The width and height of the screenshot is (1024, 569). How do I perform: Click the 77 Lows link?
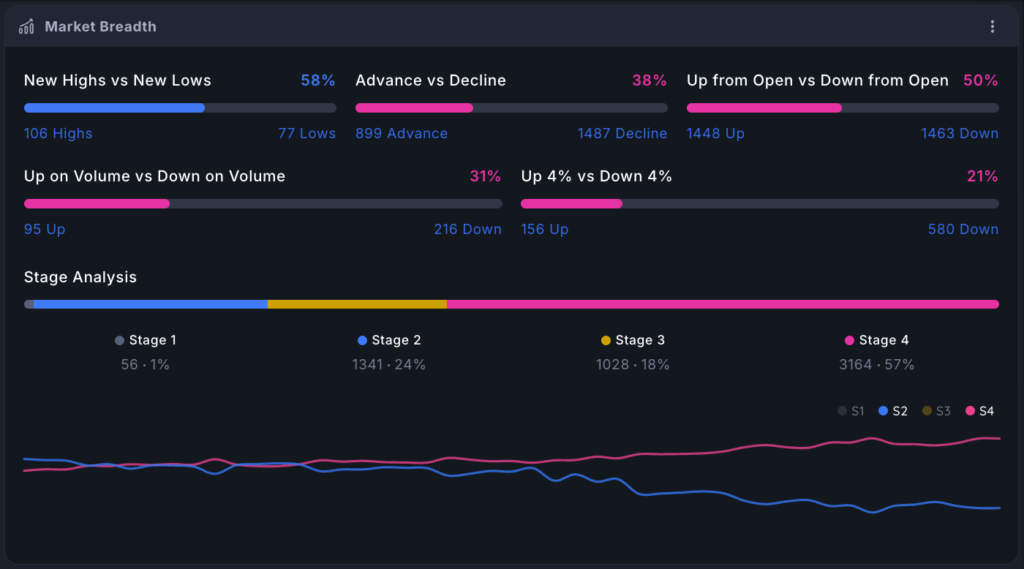(307, 133)
